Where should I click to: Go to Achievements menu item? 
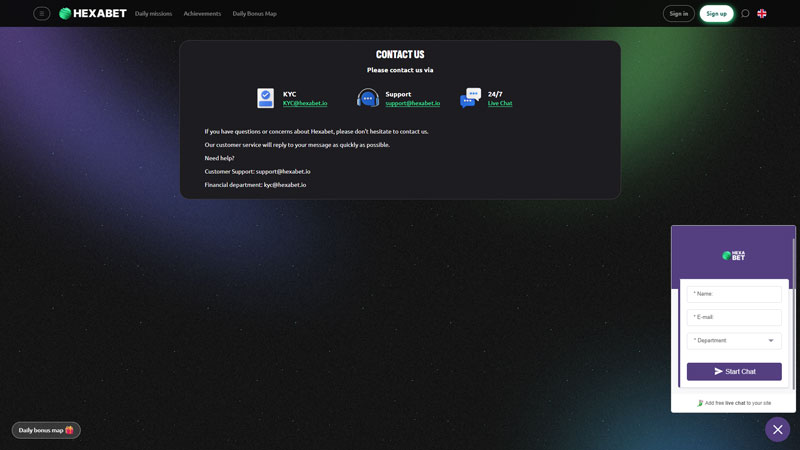click(202, 14)
